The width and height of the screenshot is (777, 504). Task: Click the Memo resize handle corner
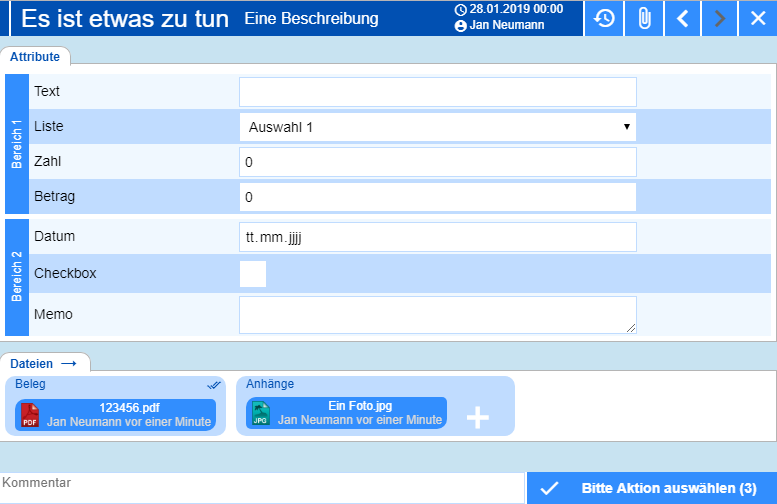[631, 328]
